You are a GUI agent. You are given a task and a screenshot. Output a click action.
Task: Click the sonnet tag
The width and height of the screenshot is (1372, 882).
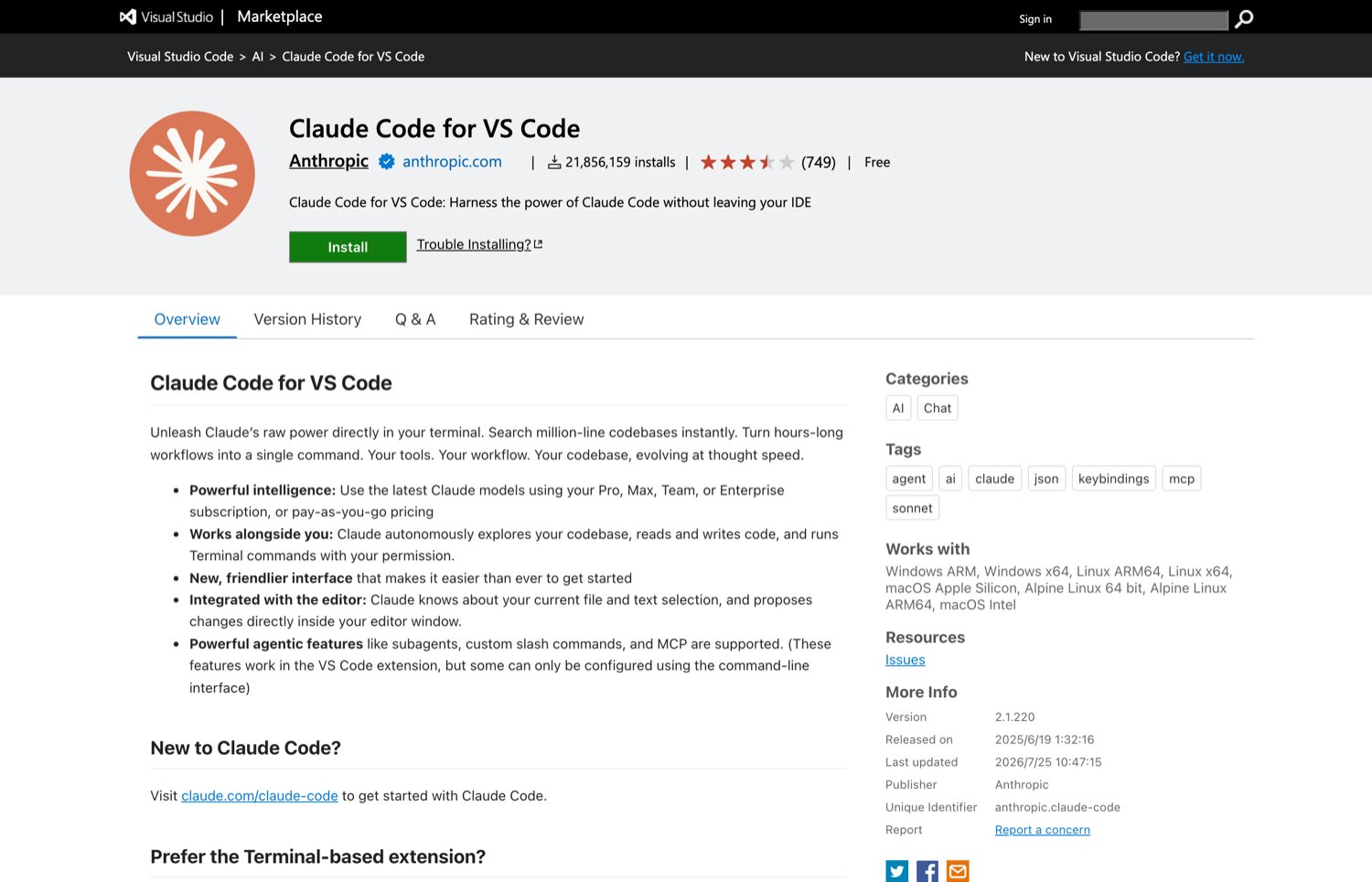[913, 508]
